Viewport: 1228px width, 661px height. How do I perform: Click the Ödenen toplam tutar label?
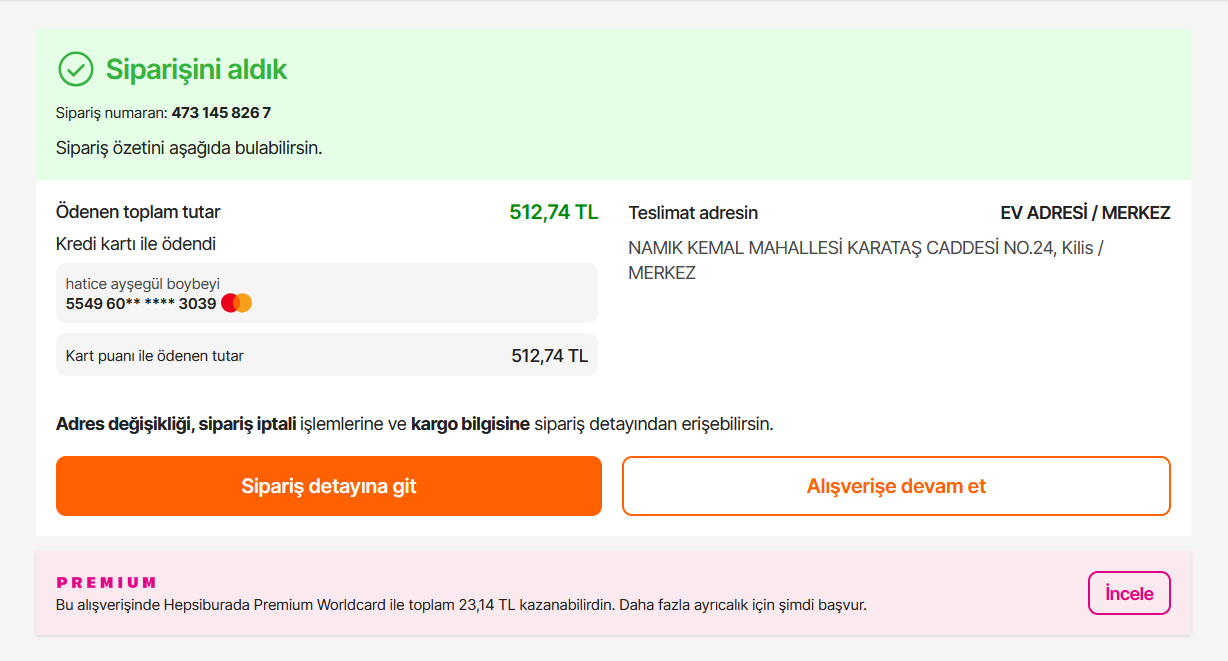coord(138,212)
